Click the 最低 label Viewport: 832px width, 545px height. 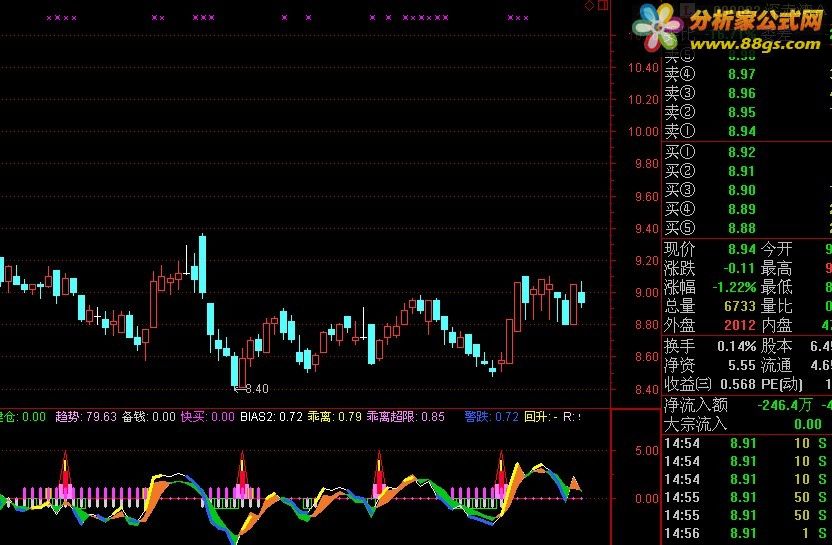[776, 288]
